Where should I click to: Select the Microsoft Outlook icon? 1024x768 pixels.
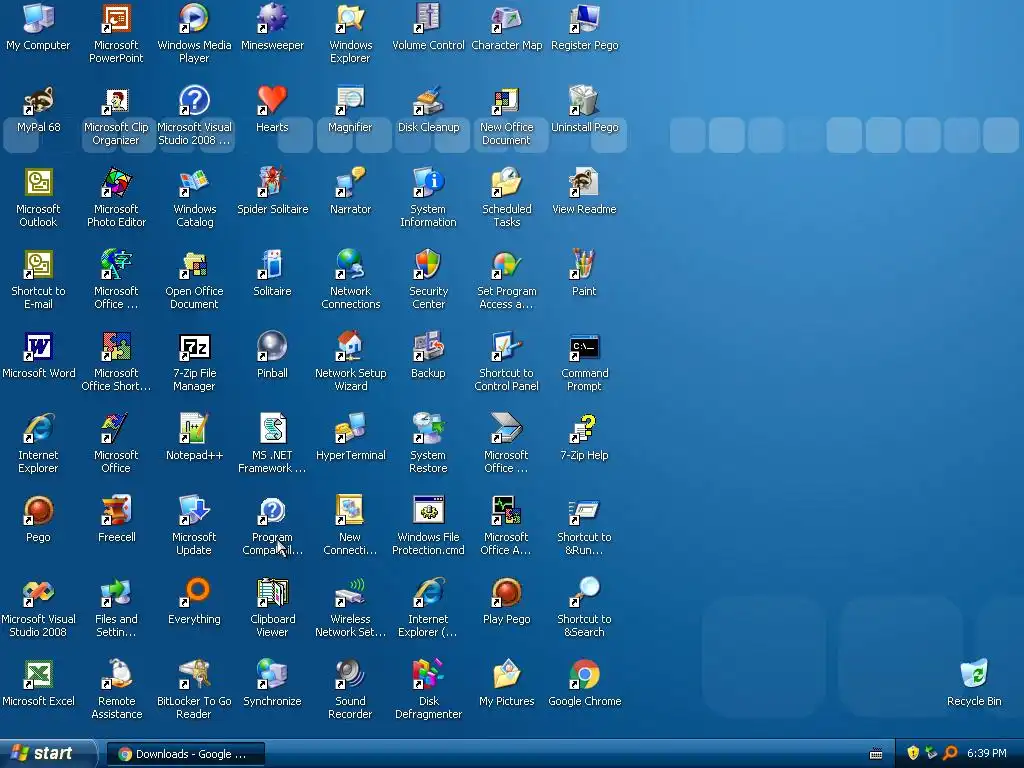click(x=39, y=182)
